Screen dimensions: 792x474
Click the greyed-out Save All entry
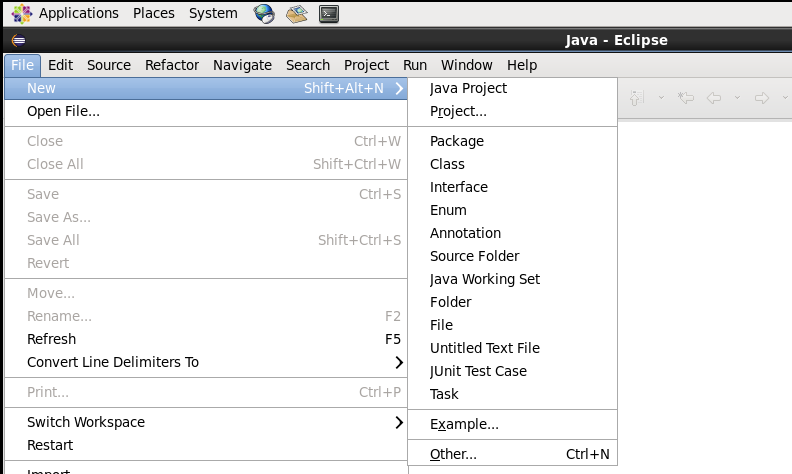[206, 240]
